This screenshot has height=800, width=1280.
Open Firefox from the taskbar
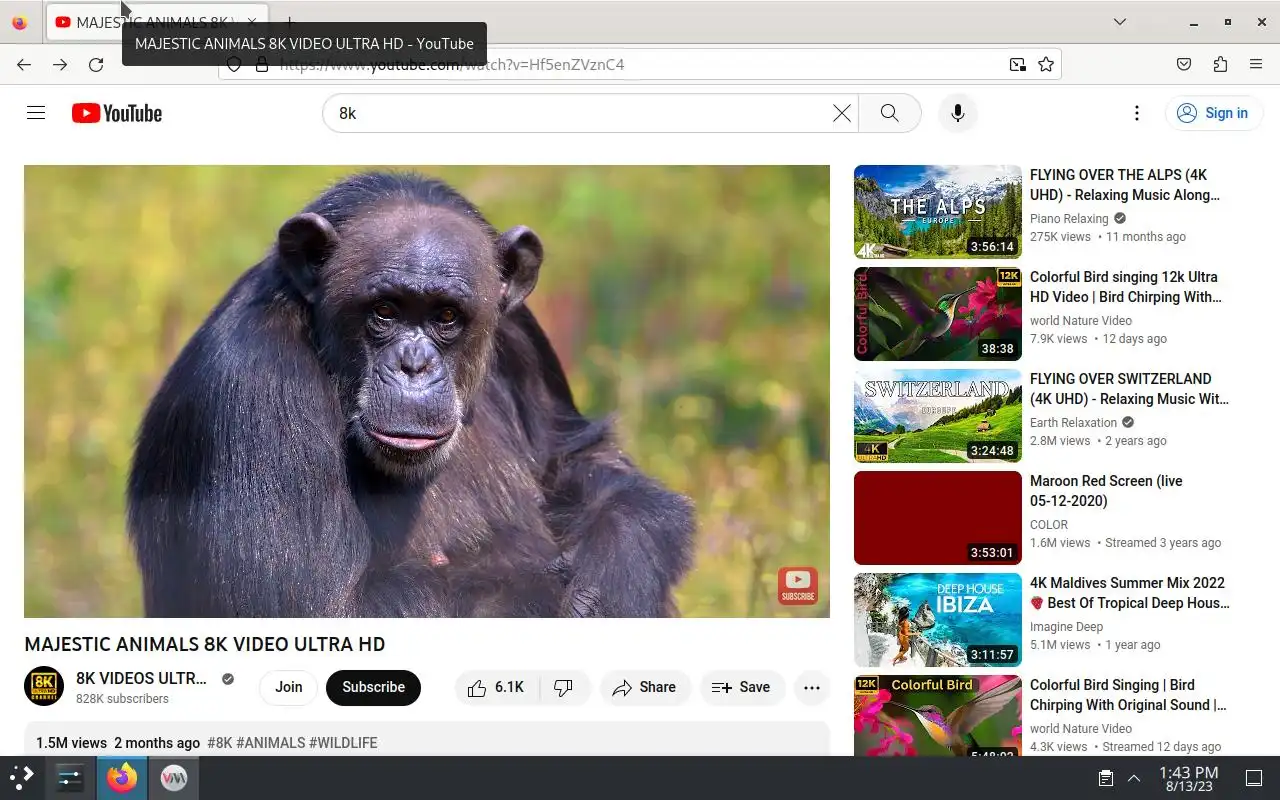(122, 777)
